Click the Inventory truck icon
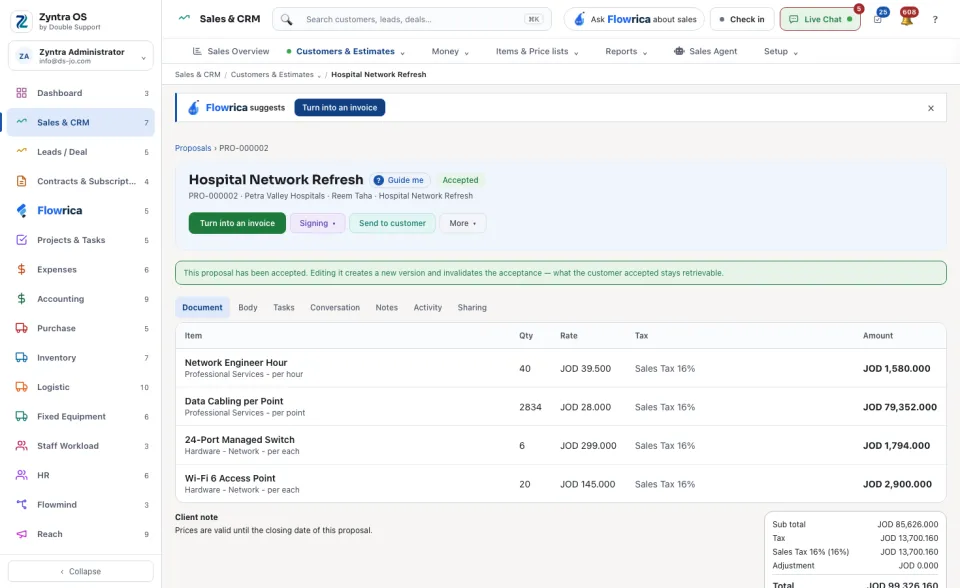 point(21,358)
